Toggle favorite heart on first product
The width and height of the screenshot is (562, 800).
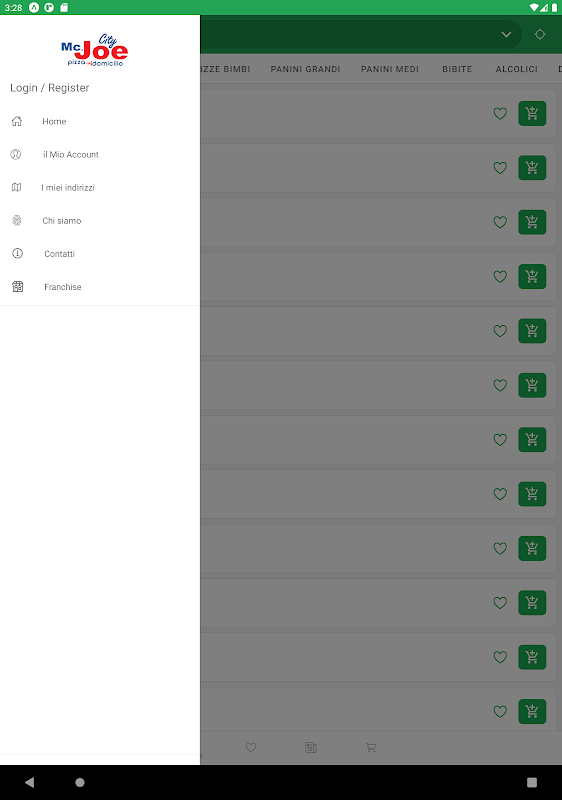(x=500, y=113)
